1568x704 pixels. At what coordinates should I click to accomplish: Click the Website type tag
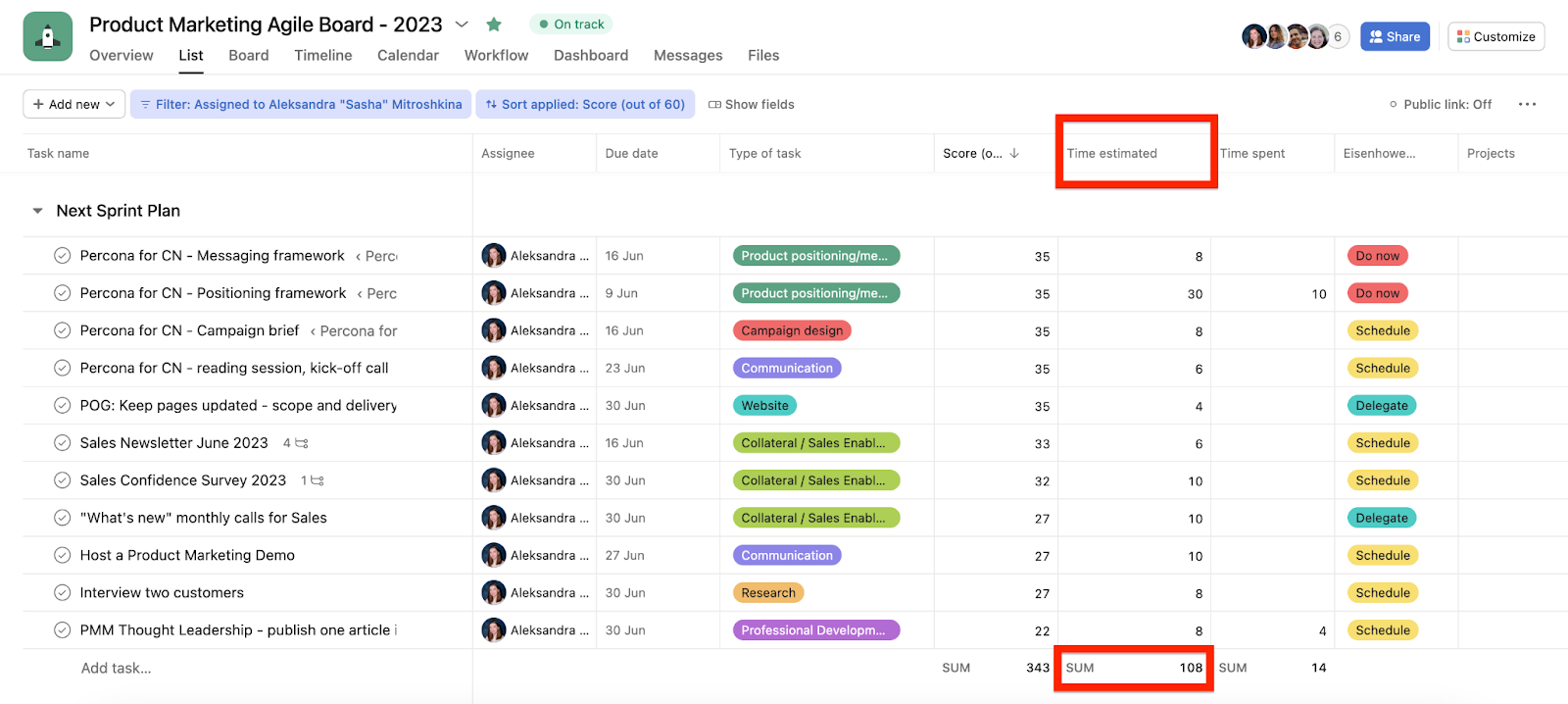click(x=764, y=405)
